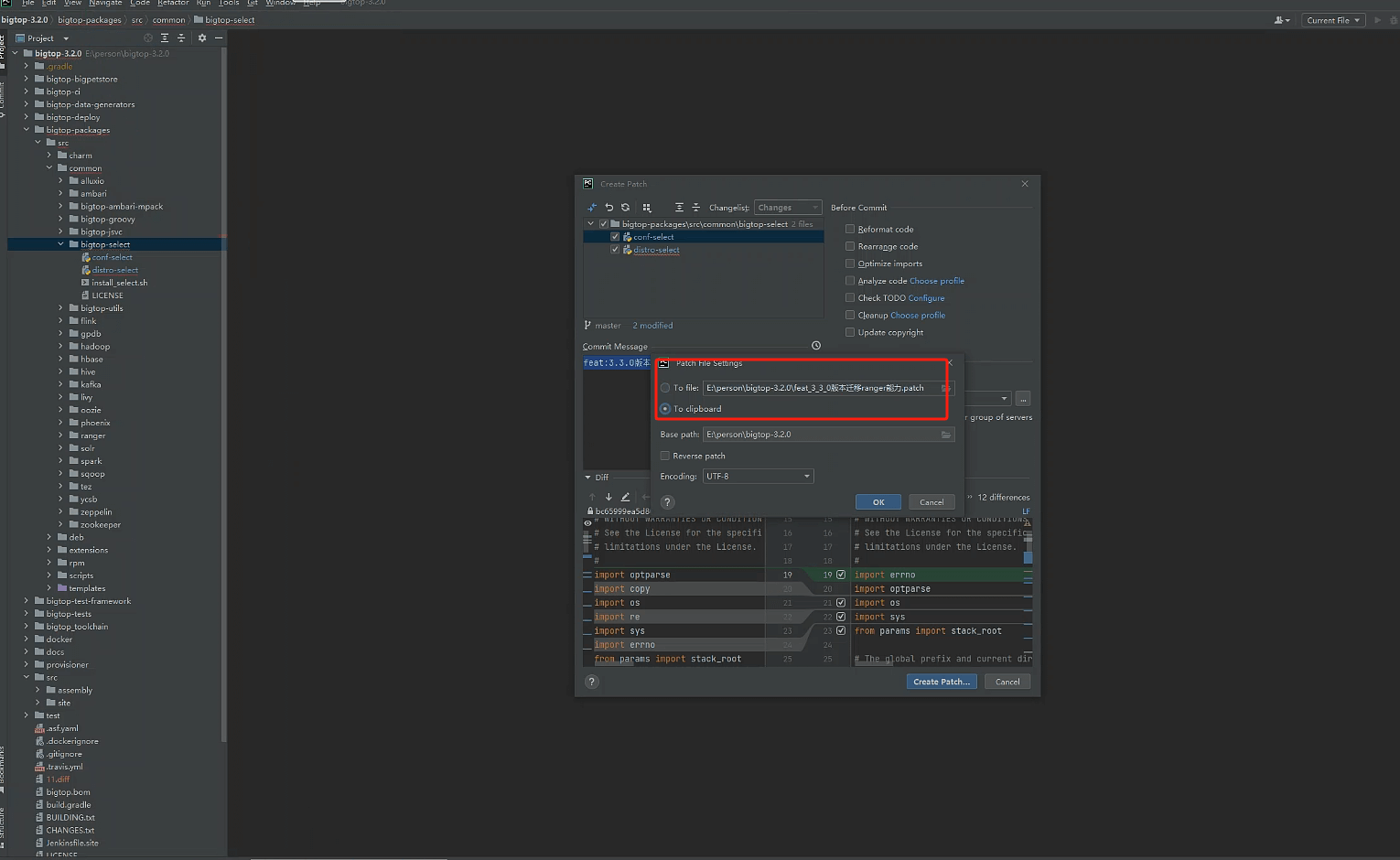Image resolution: width=1400 pixels, height=860 pixels.
Task: Click help icon at bottom of Create Patch
Action: tap(592, 682)
